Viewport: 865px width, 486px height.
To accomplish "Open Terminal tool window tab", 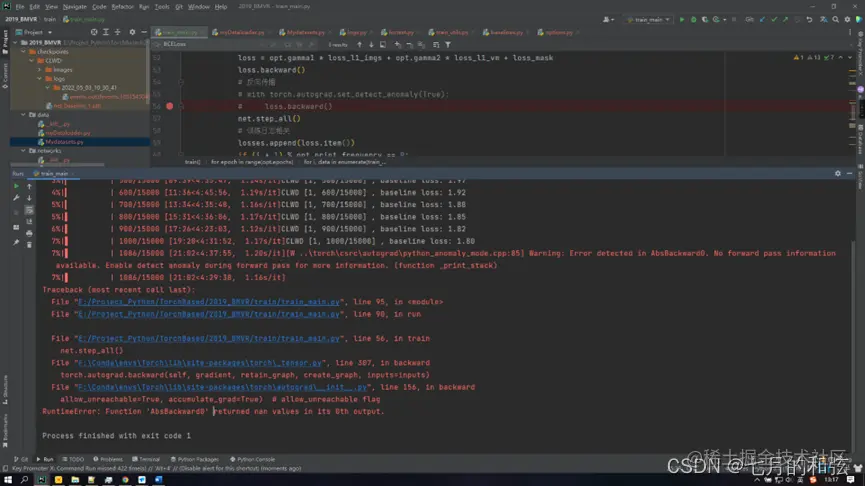I will tap(146, 459).
